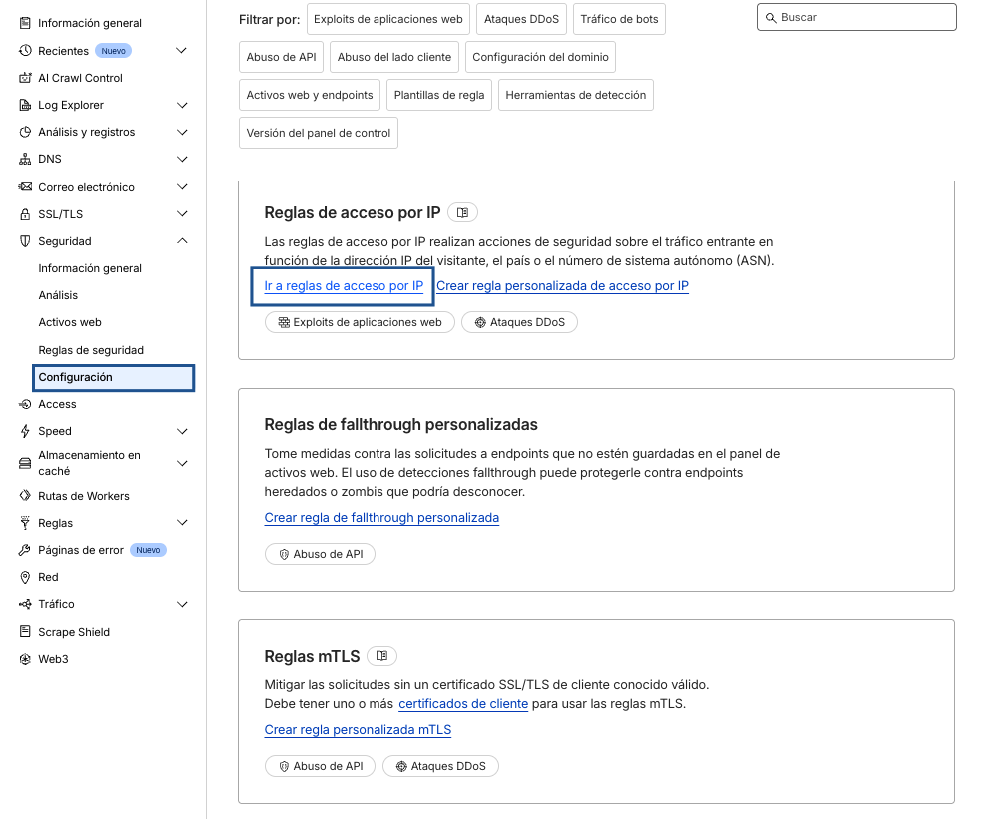The height and width of the screenshot is (819, 986).
Task: Click the Scrape Shield icon
Action: pyautogui.click(x=25, y=632)
